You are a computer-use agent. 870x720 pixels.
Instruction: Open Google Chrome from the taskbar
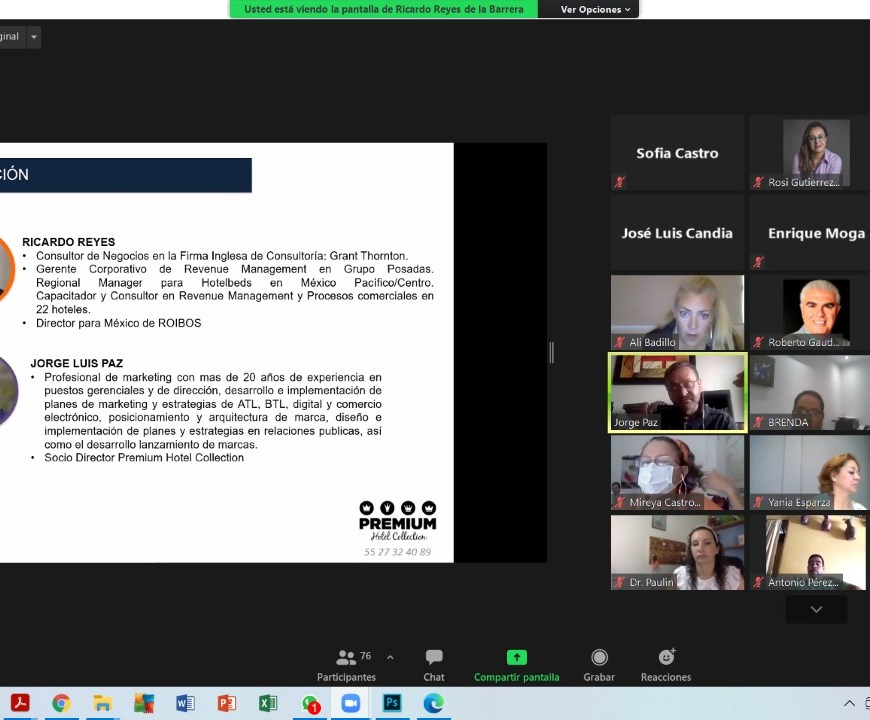tap(61, 703)
